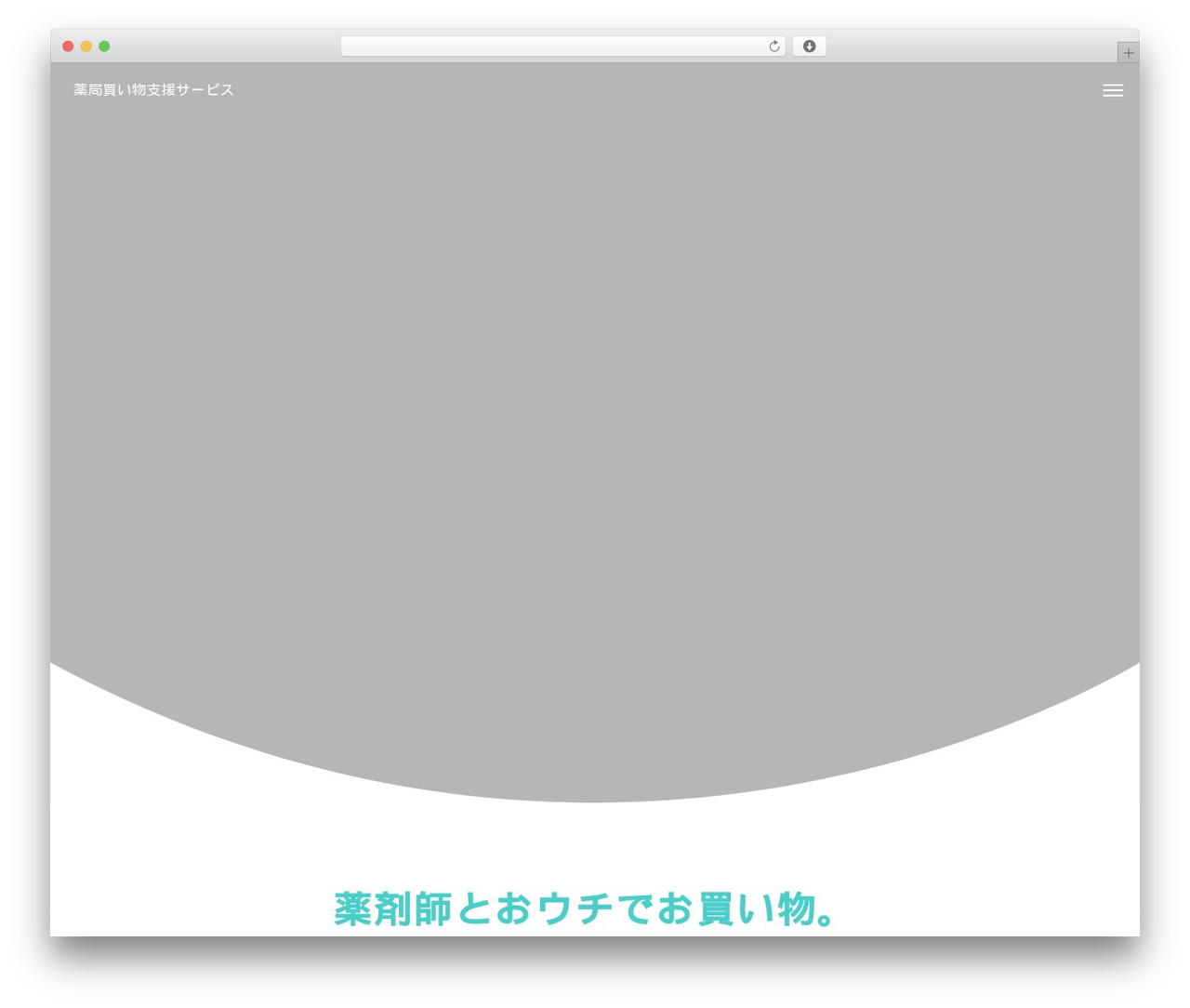Add a new browser tab
The height and width of the screenshot is (1008, 1190).
[1128, 53]
